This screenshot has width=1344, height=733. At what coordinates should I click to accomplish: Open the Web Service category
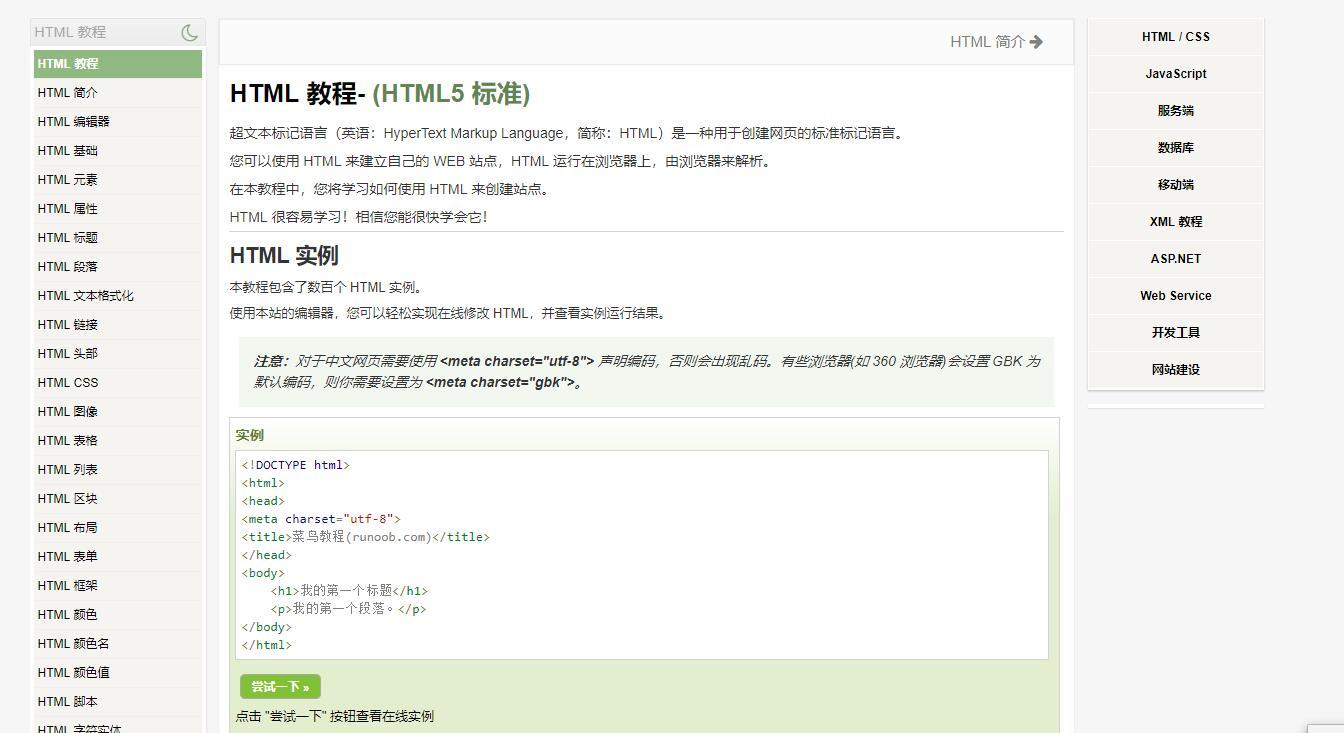click(x=1176, y=296)
